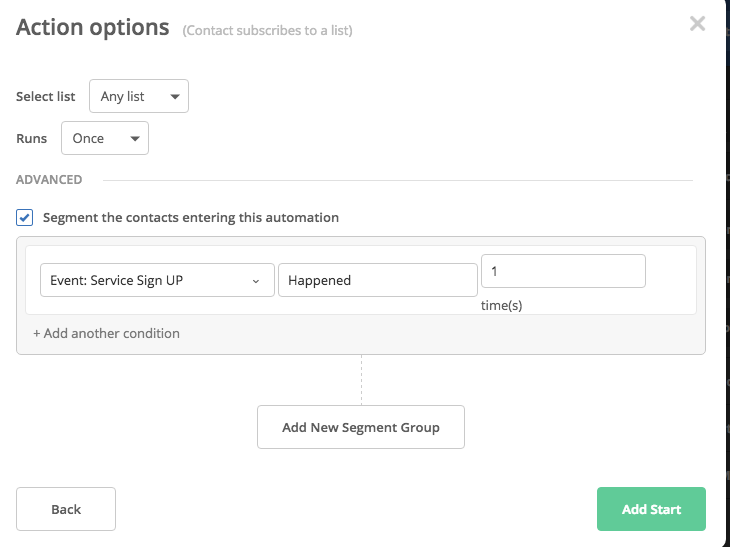730x547 pixels.
Task: Click '+ Add another condition'
Action: (106, 333)
